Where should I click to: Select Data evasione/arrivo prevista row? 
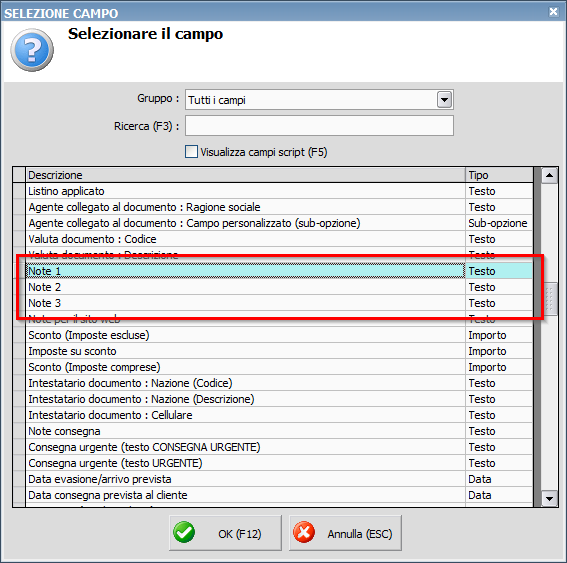coord(279,479)
